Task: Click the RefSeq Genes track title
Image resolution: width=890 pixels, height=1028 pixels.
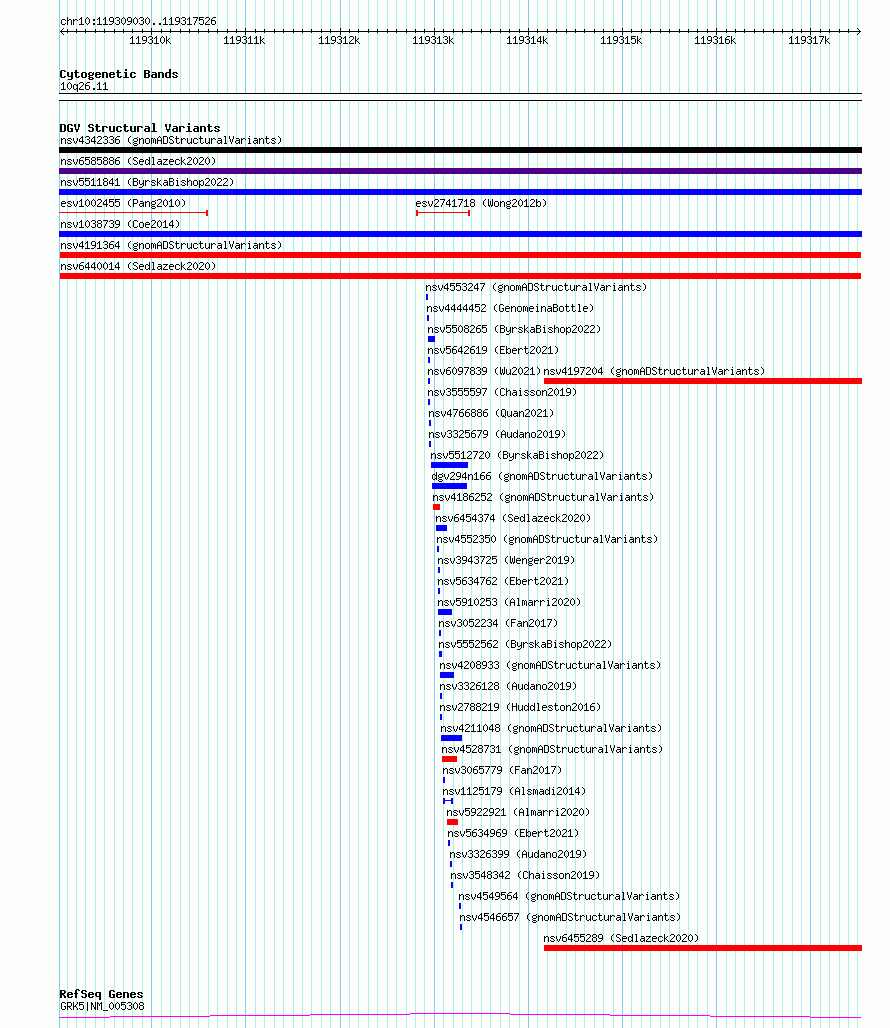Action: (102, 994)
